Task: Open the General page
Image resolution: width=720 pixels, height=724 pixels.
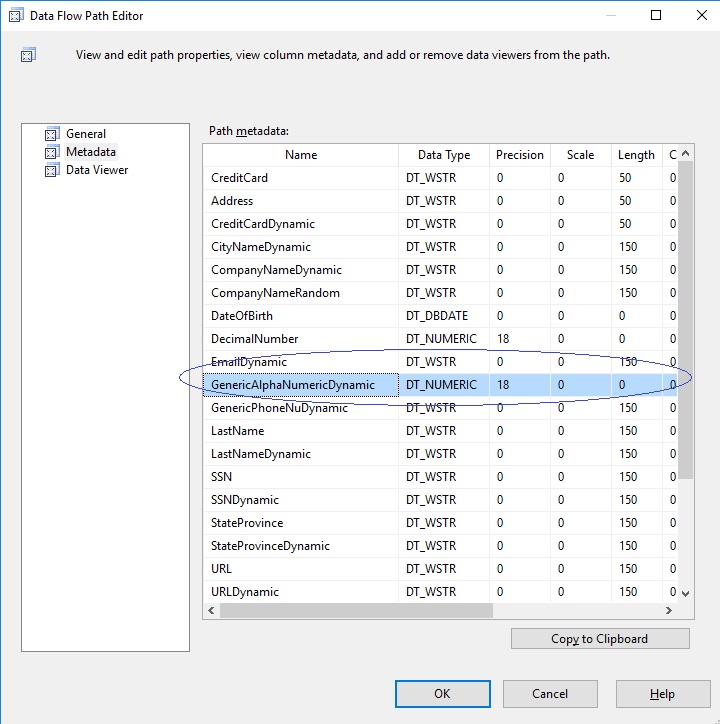Action: pos(86,133)
